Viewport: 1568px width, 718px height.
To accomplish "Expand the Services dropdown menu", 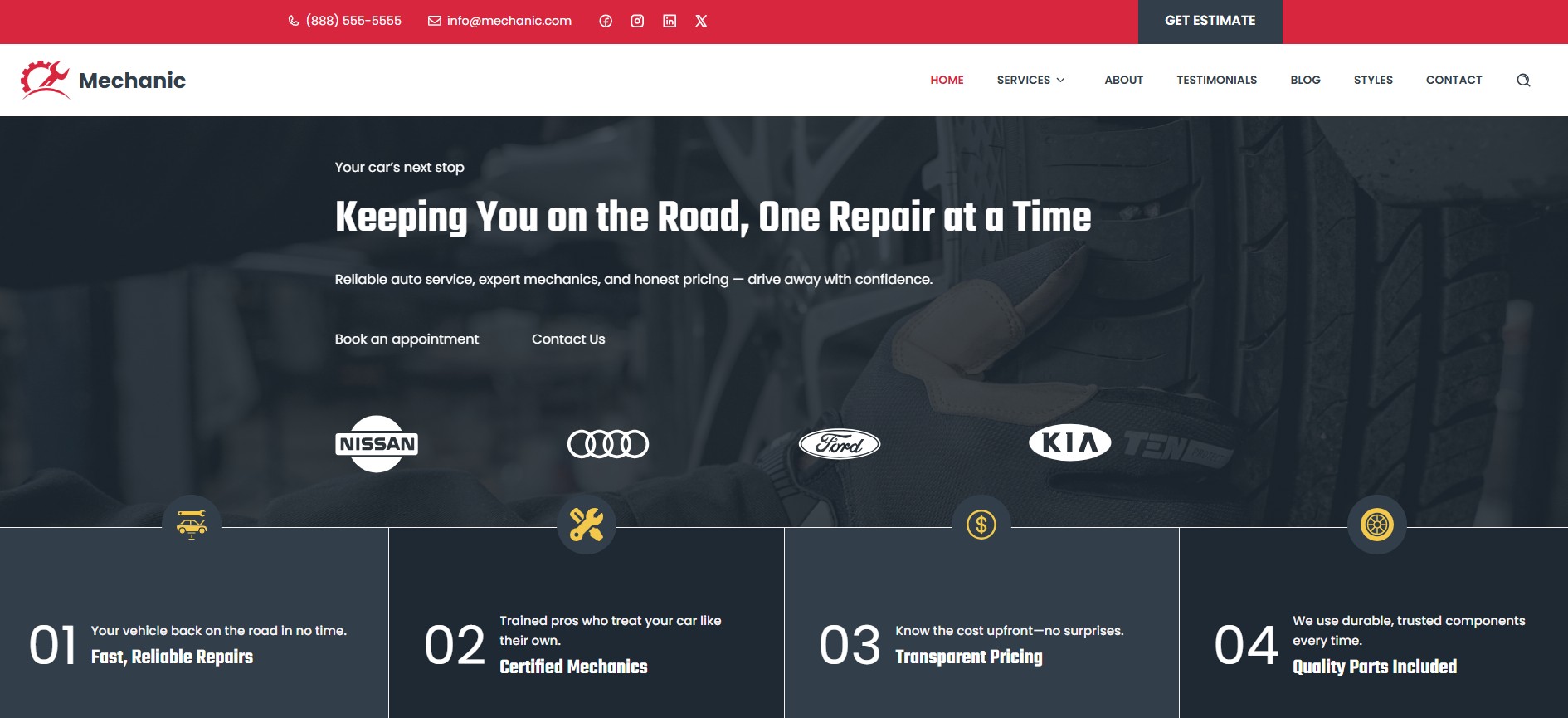I will coord(1030,81).
